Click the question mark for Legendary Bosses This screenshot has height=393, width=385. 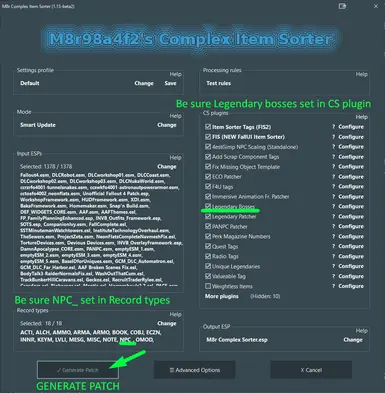pos(333,207)
